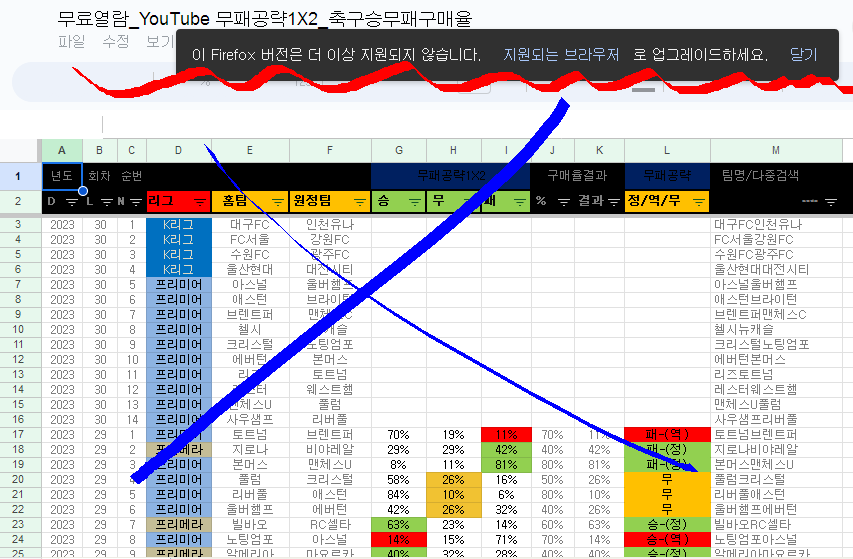Click the red 14% cell in the 승 column
This screenshot has width=853, height=559.
pos(399,539)
